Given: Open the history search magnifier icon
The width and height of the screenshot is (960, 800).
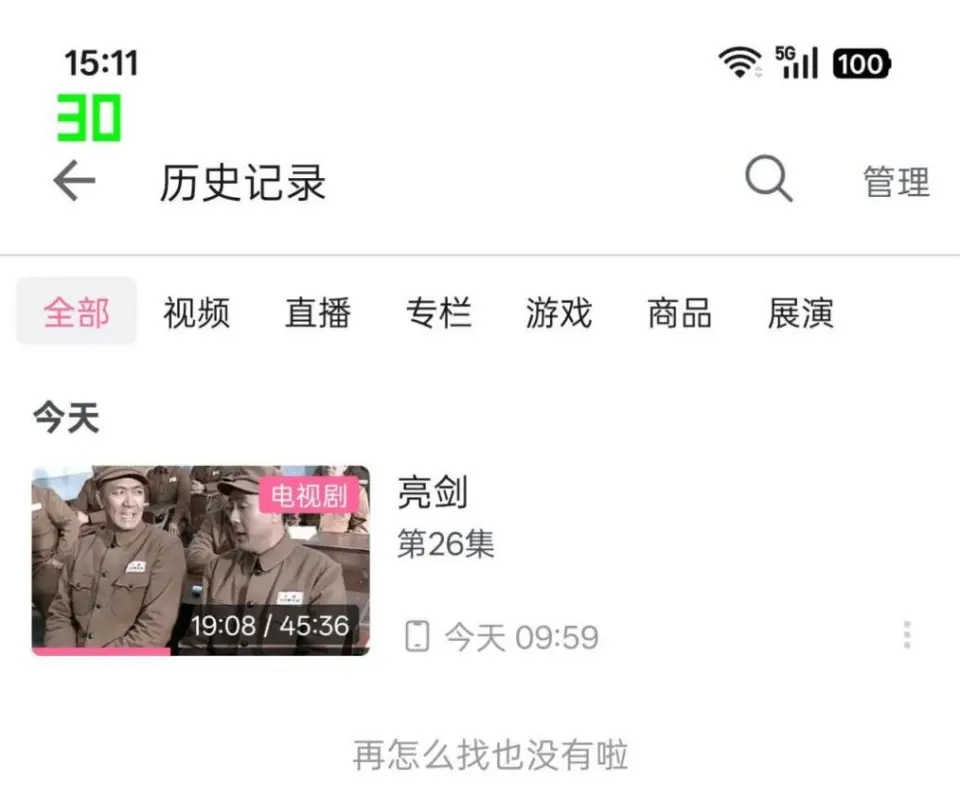Looking at the screenshot, I should tap(768, 179).
